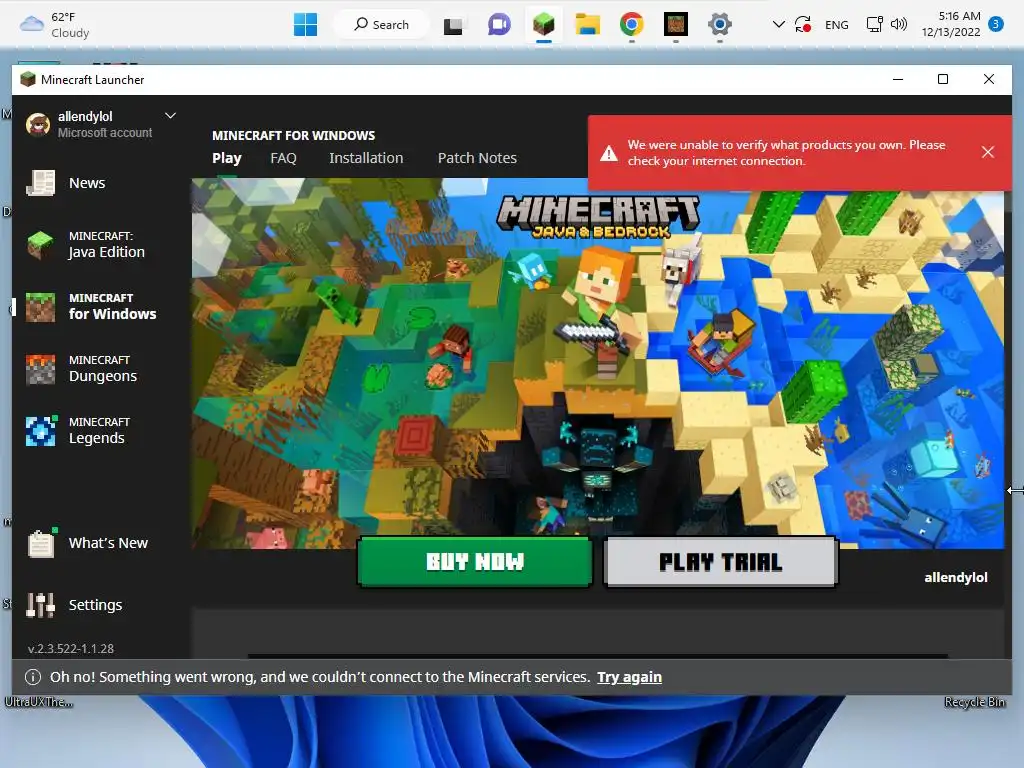The width and height of the screenshot is (1024, 768).
Task: Maximize the Minecraft Launcher window
Action: [x=943, y=79]
